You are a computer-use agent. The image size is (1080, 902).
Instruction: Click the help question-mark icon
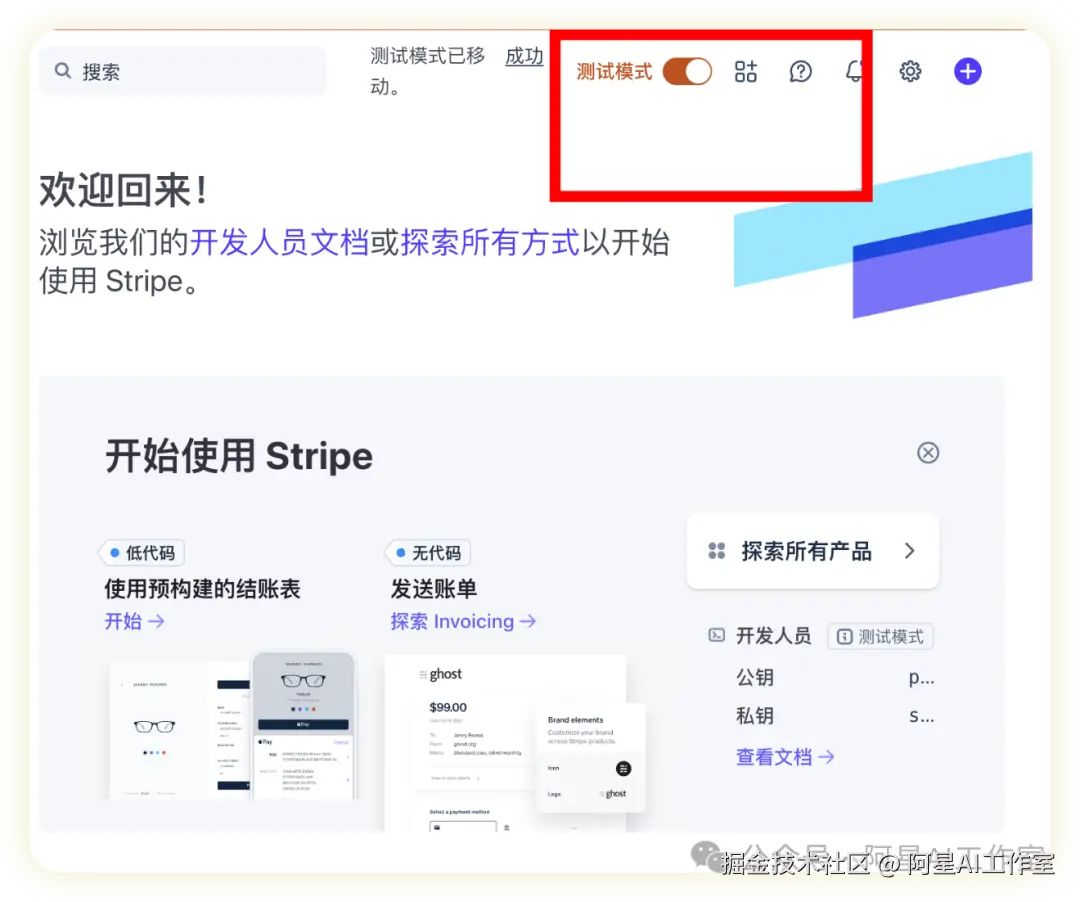[800, 71]
